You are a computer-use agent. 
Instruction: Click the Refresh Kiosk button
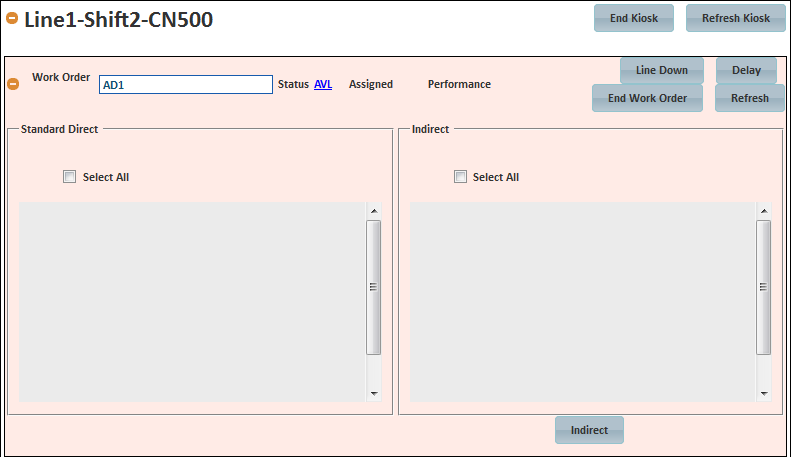pyautogui.click(x=736, y=18)
